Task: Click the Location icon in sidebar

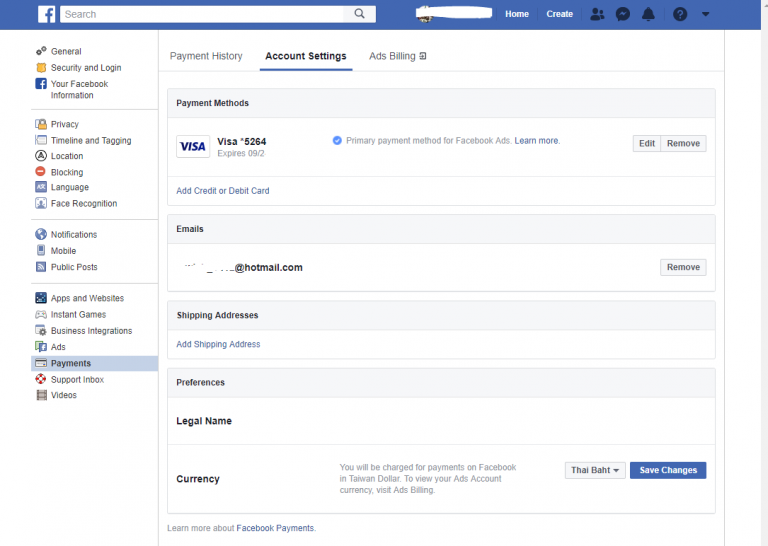Action: [41, 156]
